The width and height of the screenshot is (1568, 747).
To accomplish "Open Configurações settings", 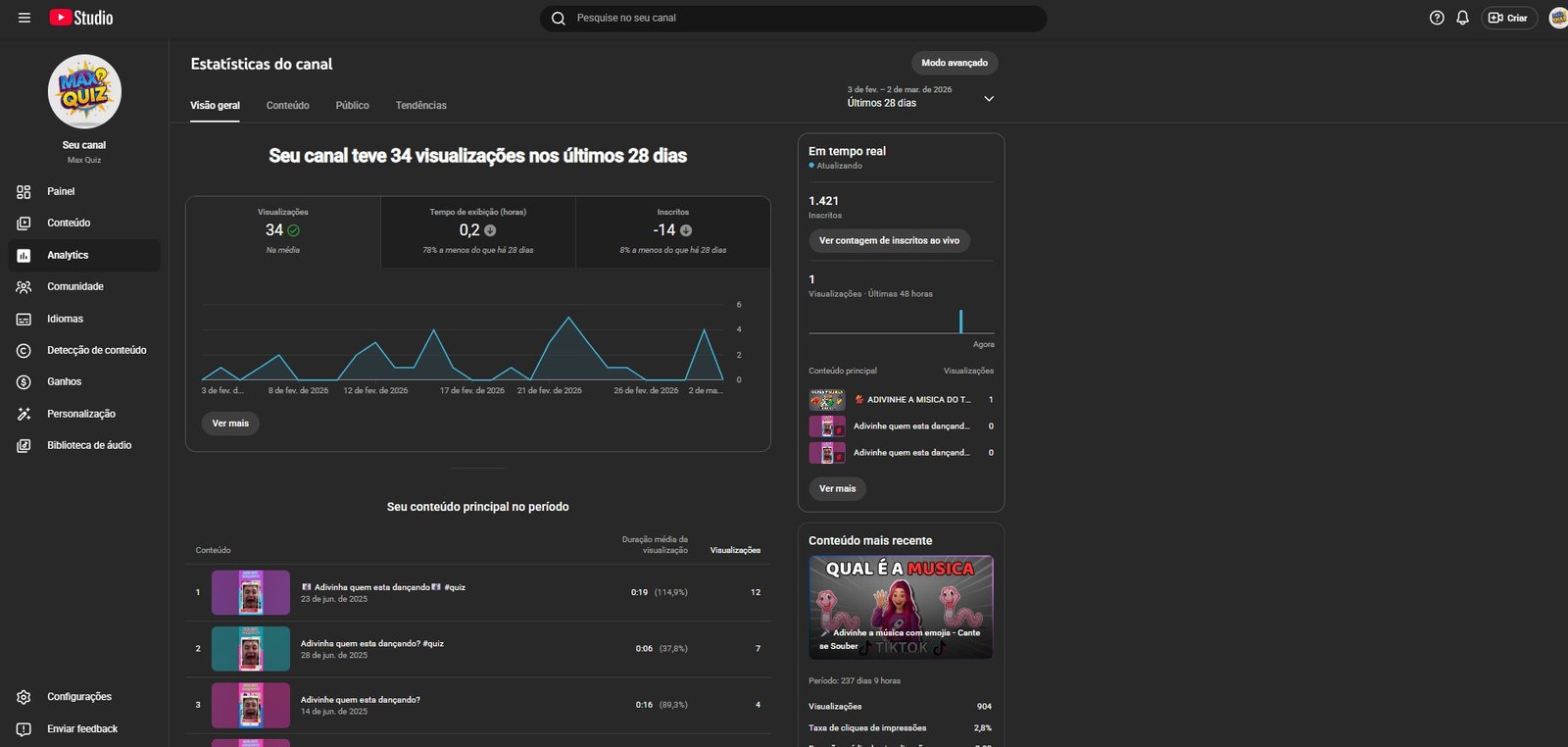I will point(78,697).
